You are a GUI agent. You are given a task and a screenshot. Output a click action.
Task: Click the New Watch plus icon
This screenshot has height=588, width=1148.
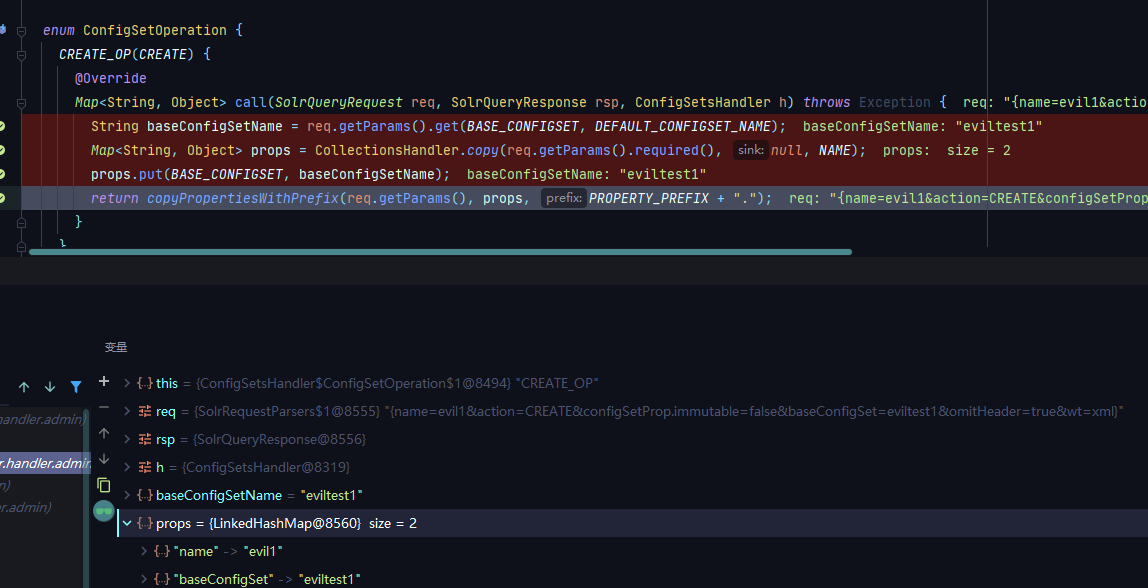[104, 382]
